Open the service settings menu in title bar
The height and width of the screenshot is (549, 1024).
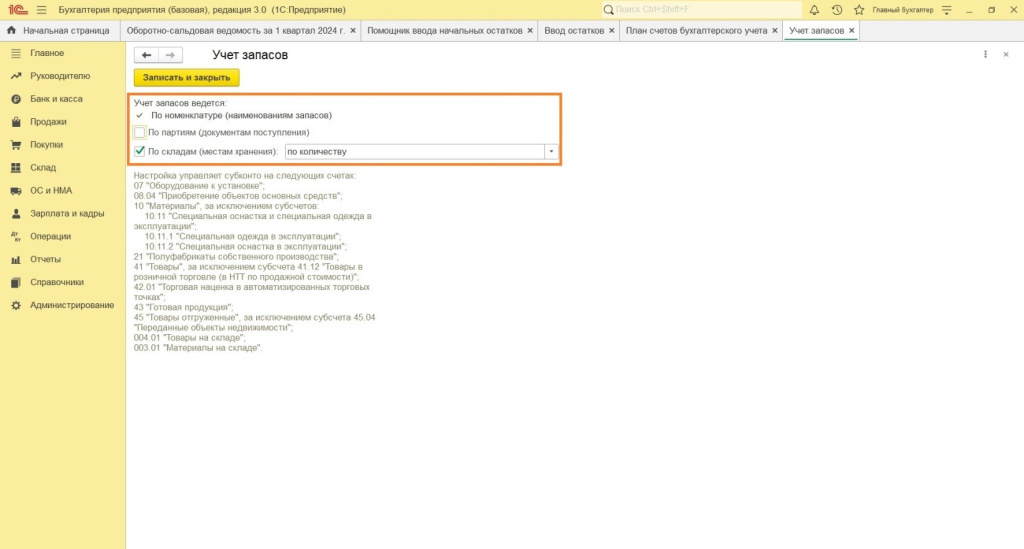(x=943, y=10)
